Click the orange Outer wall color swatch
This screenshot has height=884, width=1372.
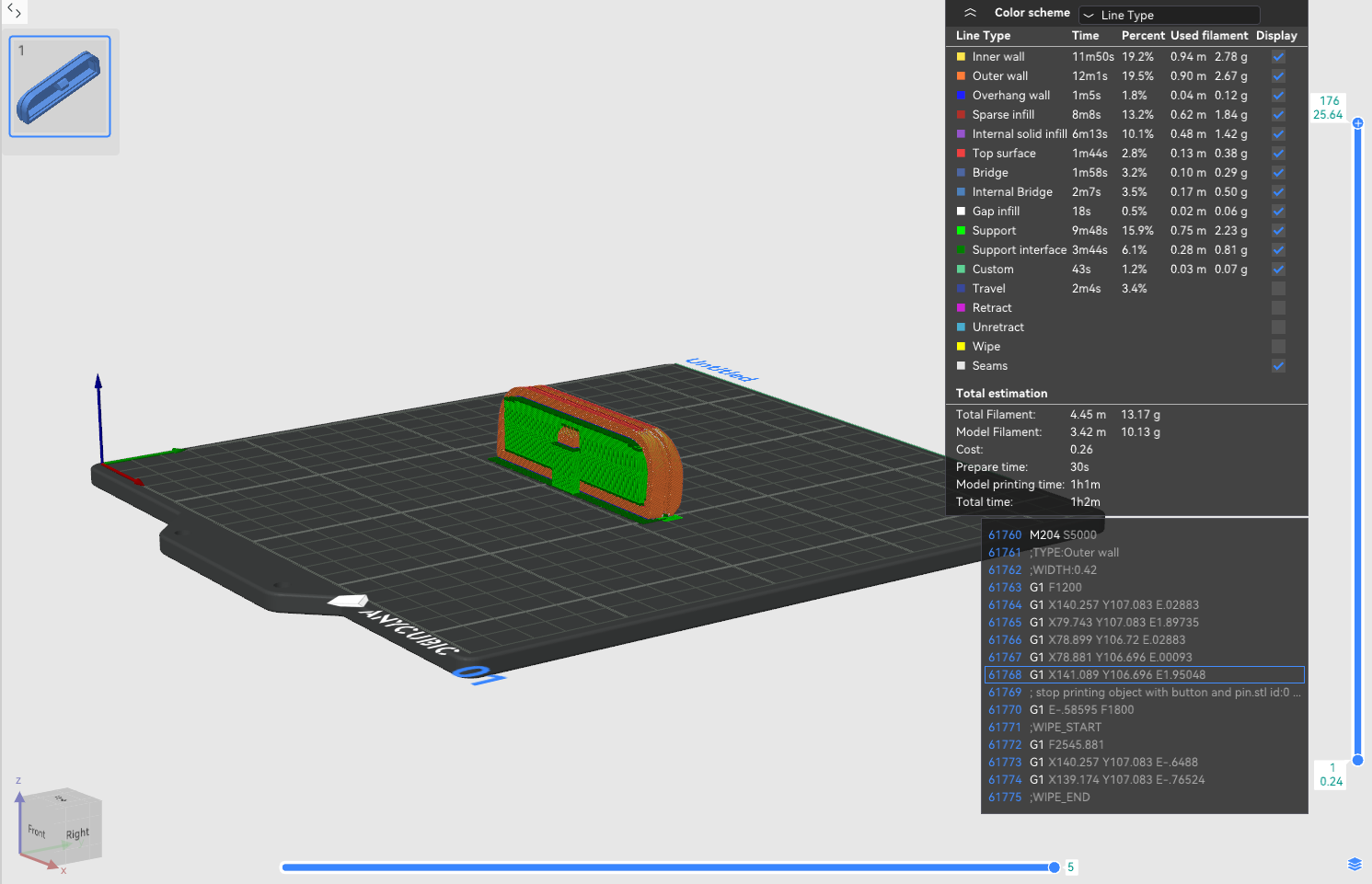(961, 76)
